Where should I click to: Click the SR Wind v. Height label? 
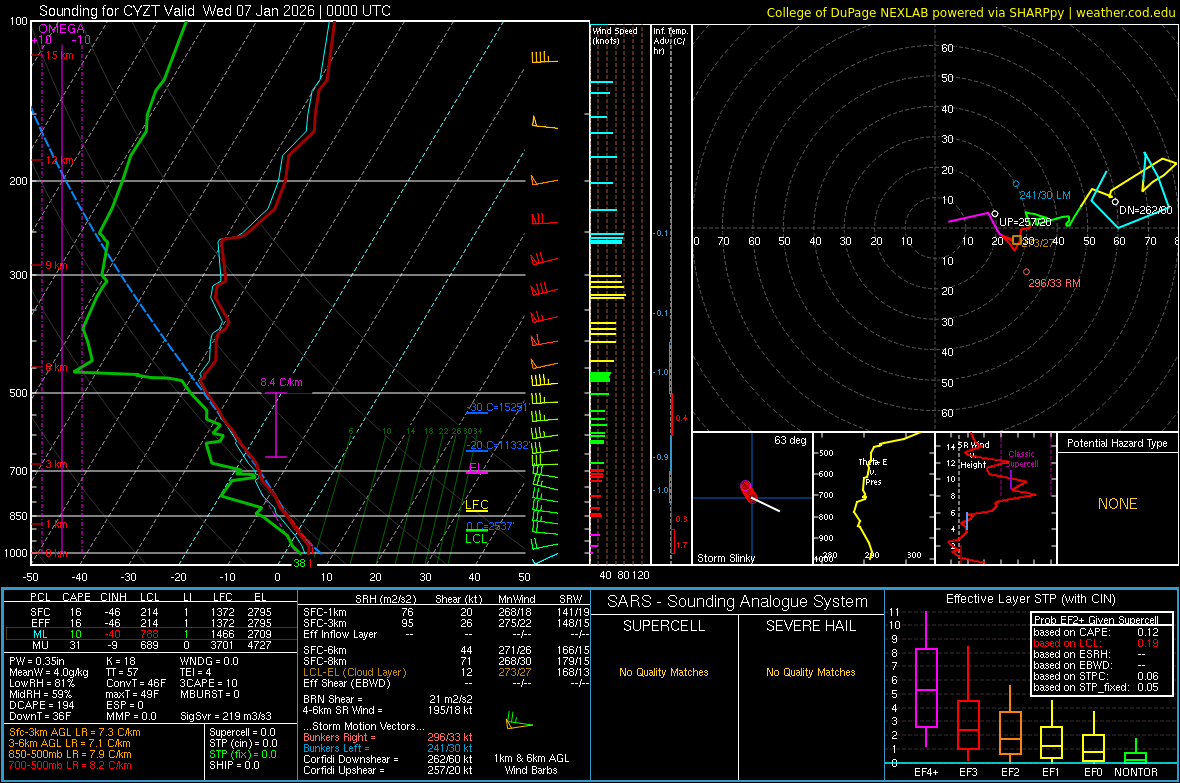pyautogui.click(x=973, y=455)
